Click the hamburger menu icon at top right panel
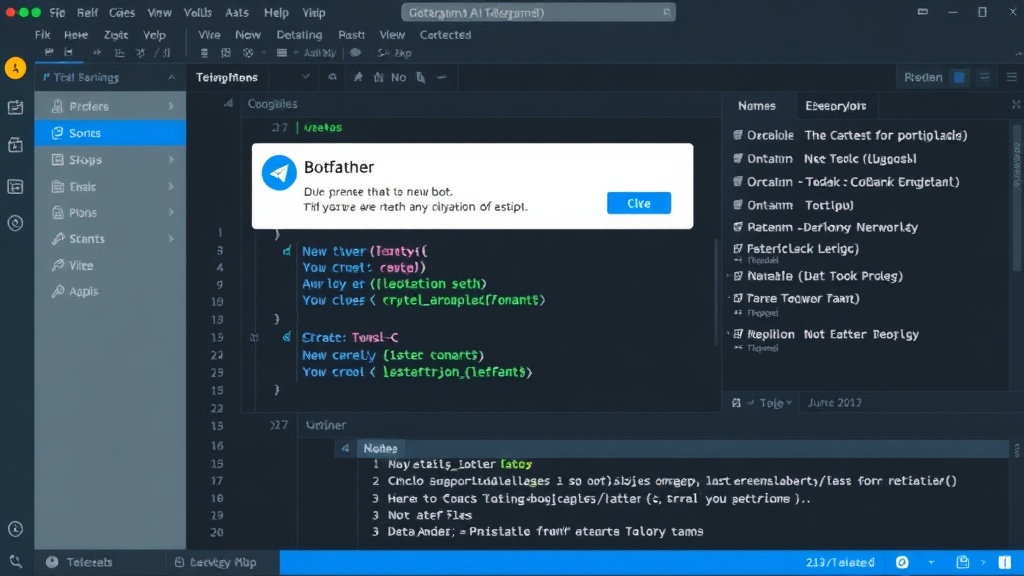This screenshot has height=576, width=1024. pyautogui.click(x=1012, y=77)
